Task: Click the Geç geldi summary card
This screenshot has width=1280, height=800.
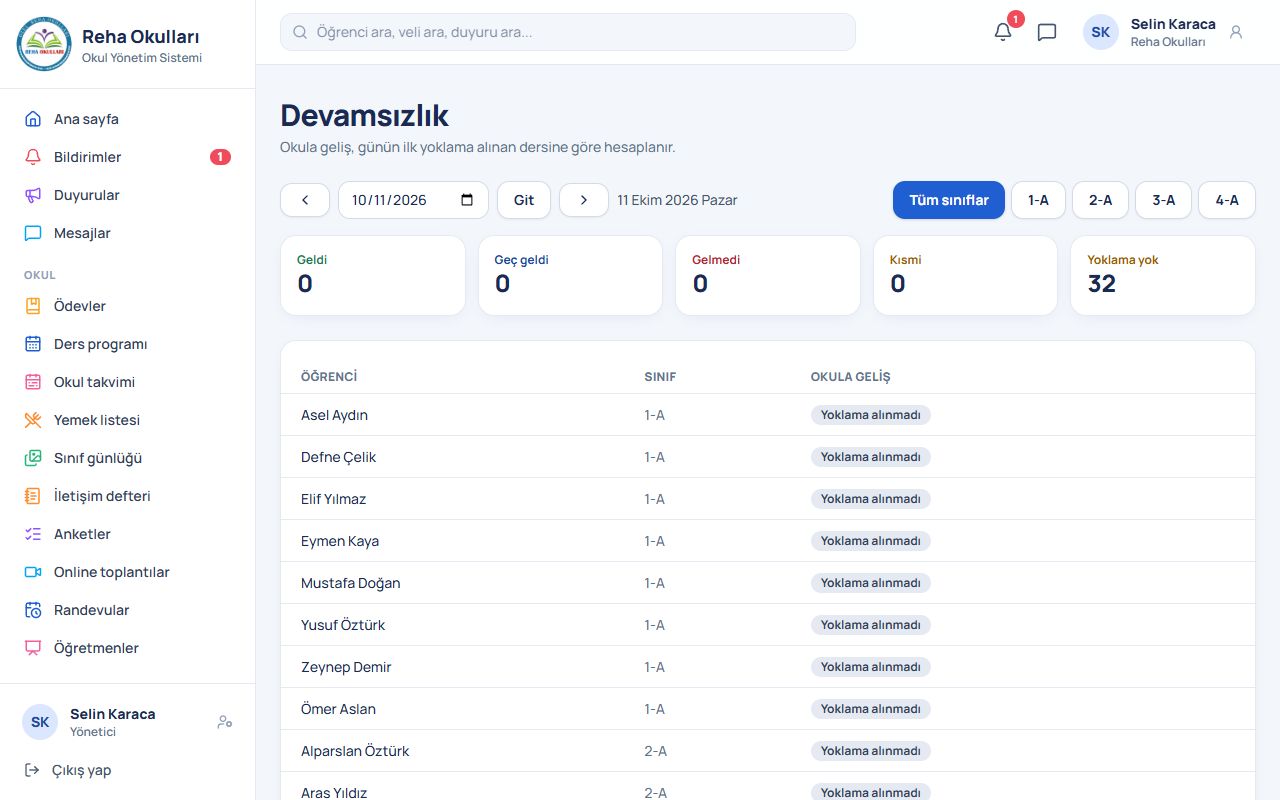Action: point(570,275)
